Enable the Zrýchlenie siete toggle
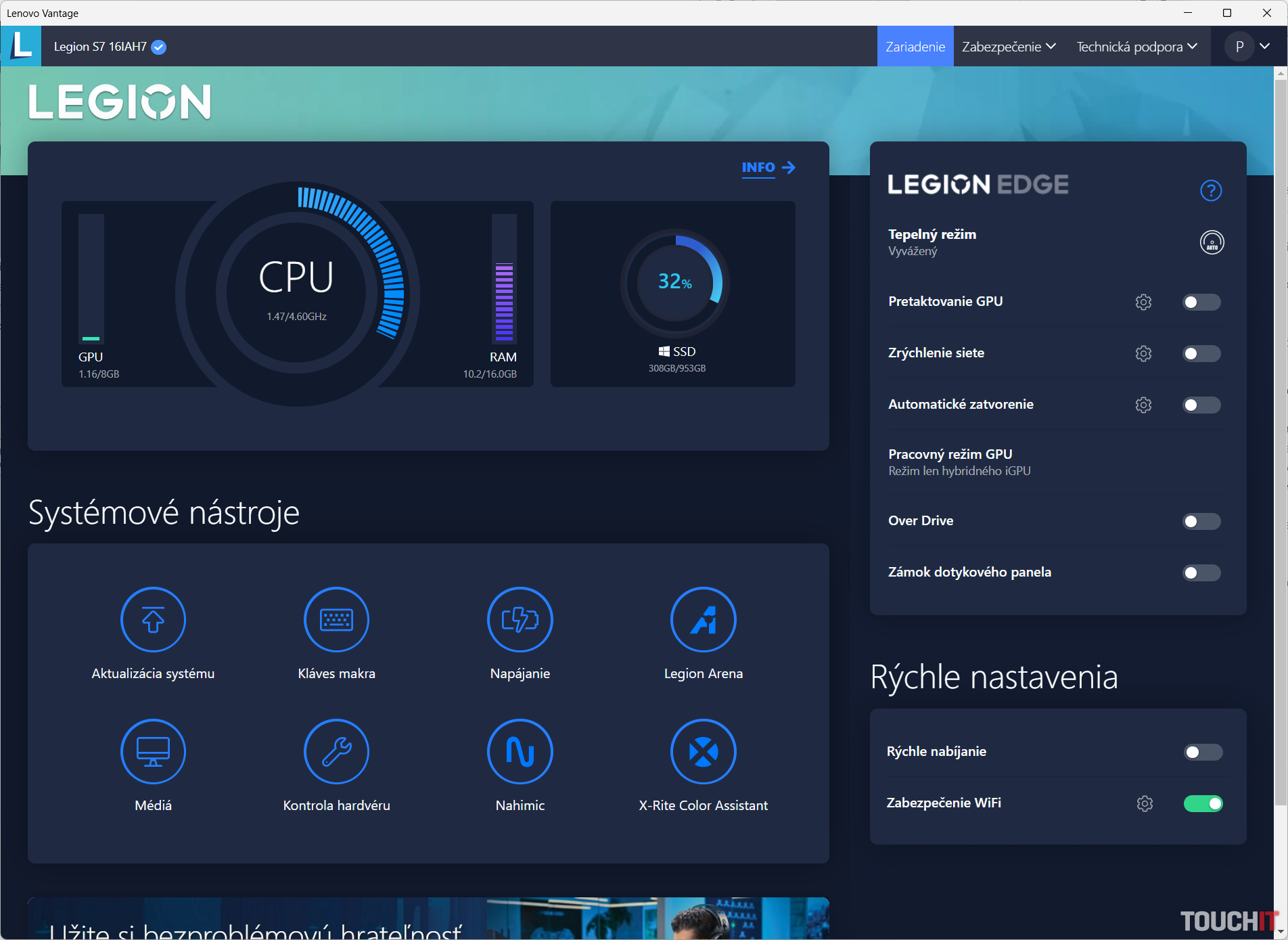Screen dimensions: 1288x940 pyautogui.click(x=1201, y=353)
